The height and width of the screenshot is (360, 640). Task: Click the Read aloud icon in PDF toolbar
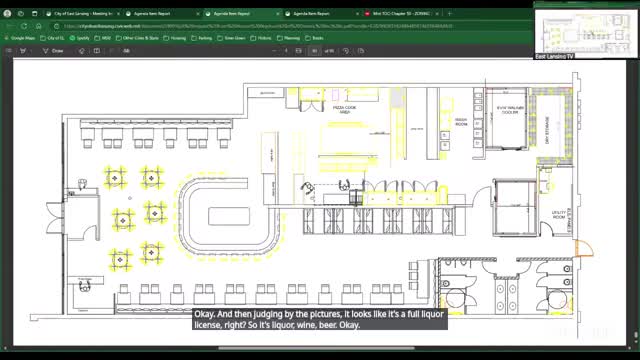click(127, 51)
